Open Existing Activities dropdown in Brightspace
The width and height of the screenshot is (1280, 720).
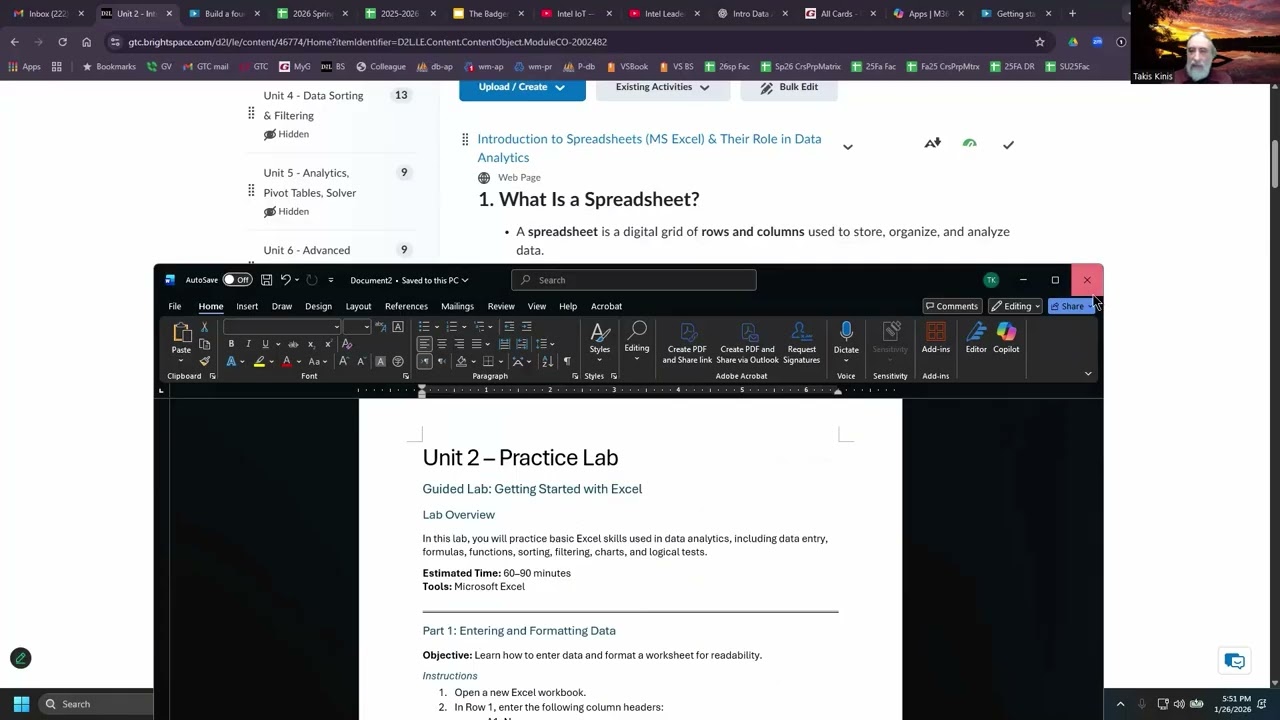click(x=662, y=87)
